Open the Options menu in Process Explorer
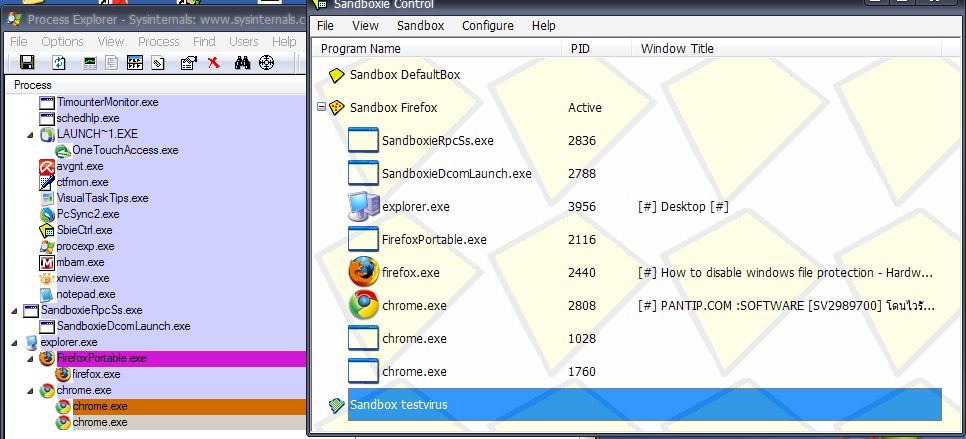 [62, 42]
